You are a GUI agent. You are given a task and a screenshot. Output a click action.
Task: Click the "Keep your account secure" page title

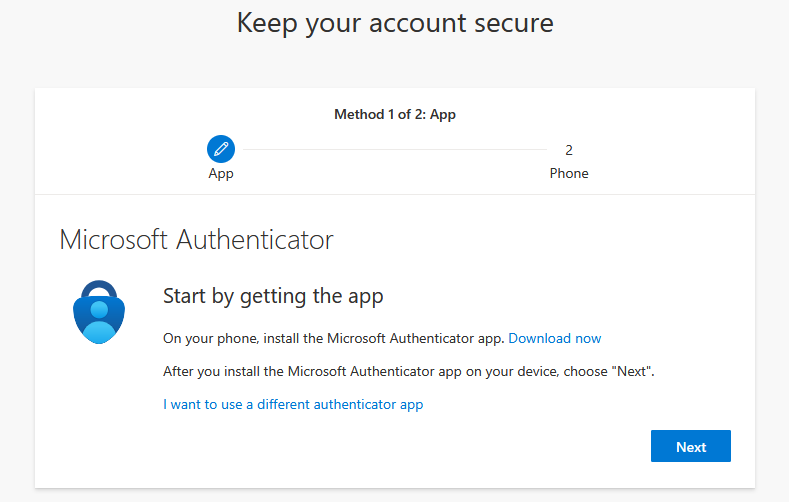(x=394, y=23)
